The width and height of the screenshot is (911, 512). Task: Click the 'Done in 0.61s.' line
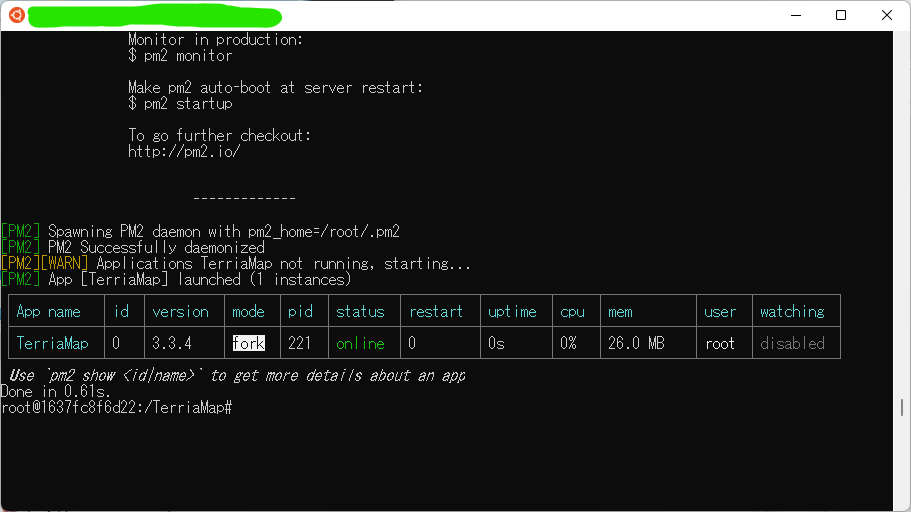(x=55, y=392)
